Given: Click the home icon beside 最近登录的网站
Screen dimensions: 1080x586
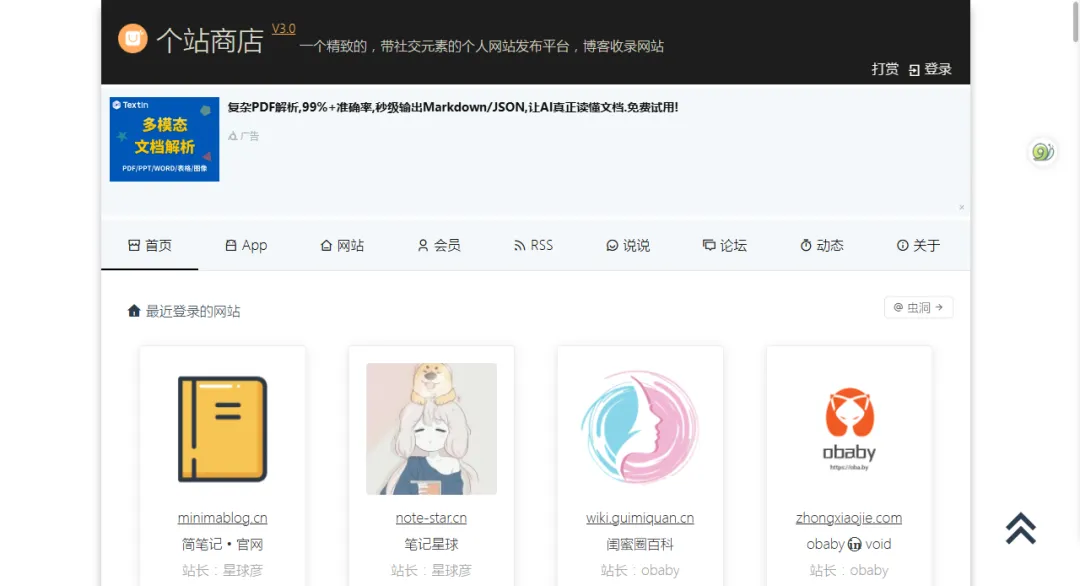Looking at the screenshot, I should (x=134, y=311).
